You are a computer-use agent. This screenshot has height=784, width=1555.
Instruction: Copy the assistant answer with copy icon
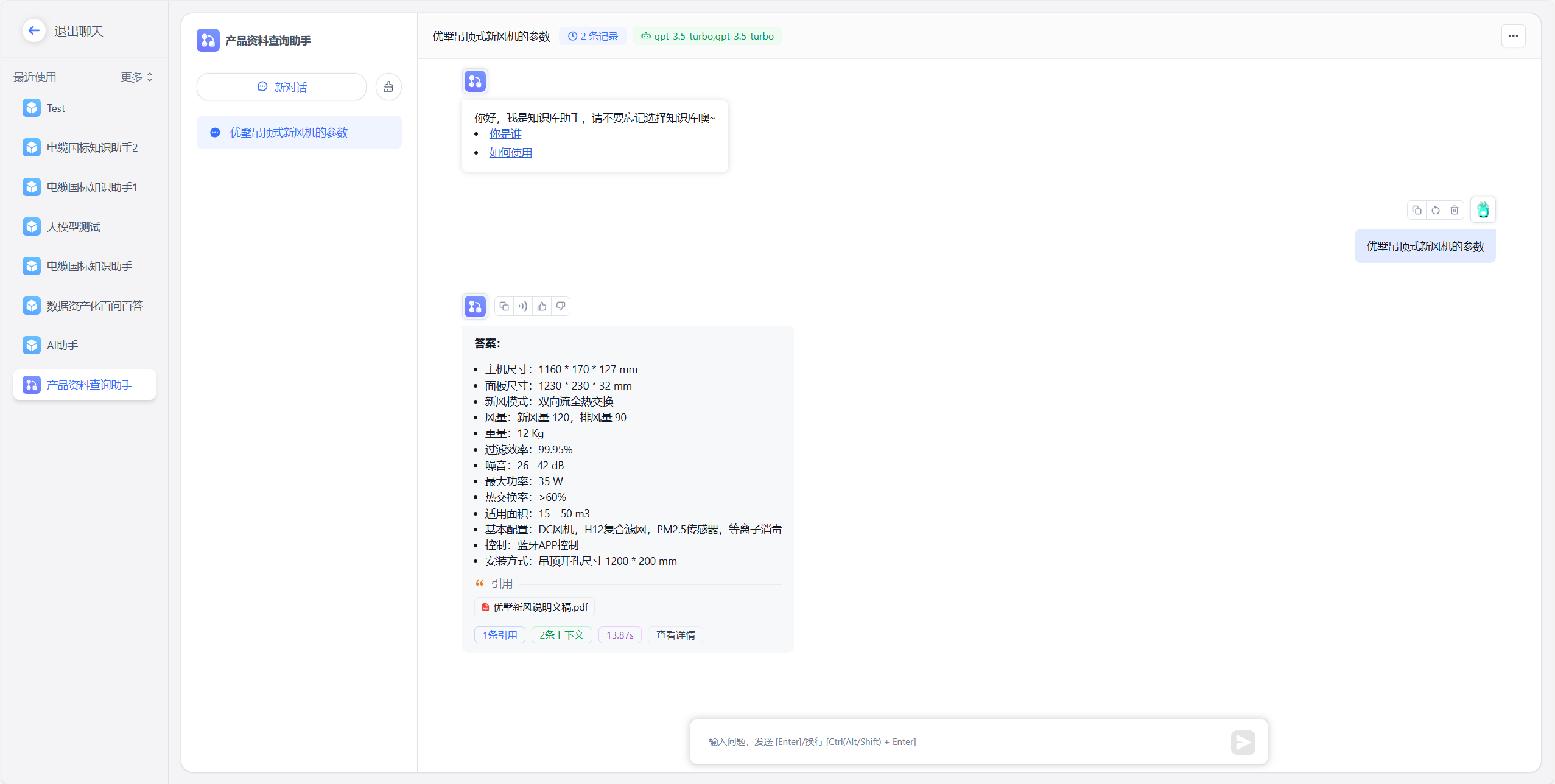504,306
